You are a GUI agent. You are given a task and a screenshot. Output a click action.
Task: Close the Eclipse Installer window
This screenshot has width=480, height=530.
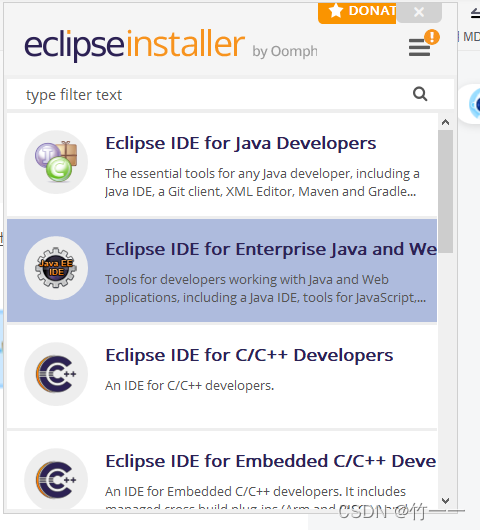coord(419,12)
